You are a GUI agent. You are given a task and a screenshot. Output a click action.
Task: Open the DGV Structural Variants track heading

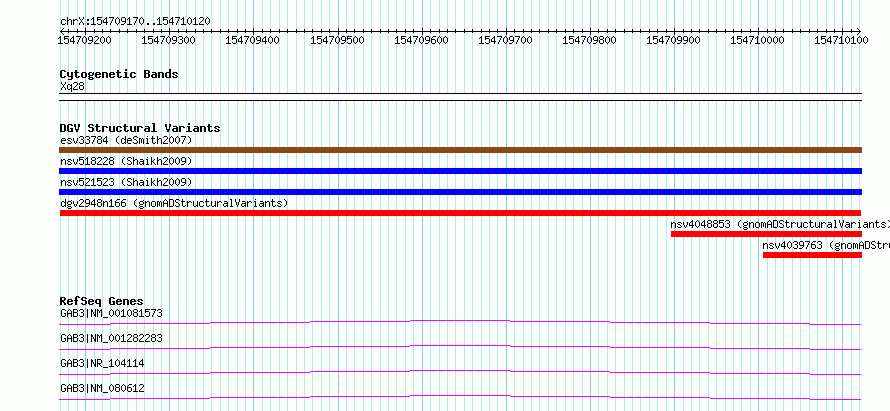(x=140, y=128)
